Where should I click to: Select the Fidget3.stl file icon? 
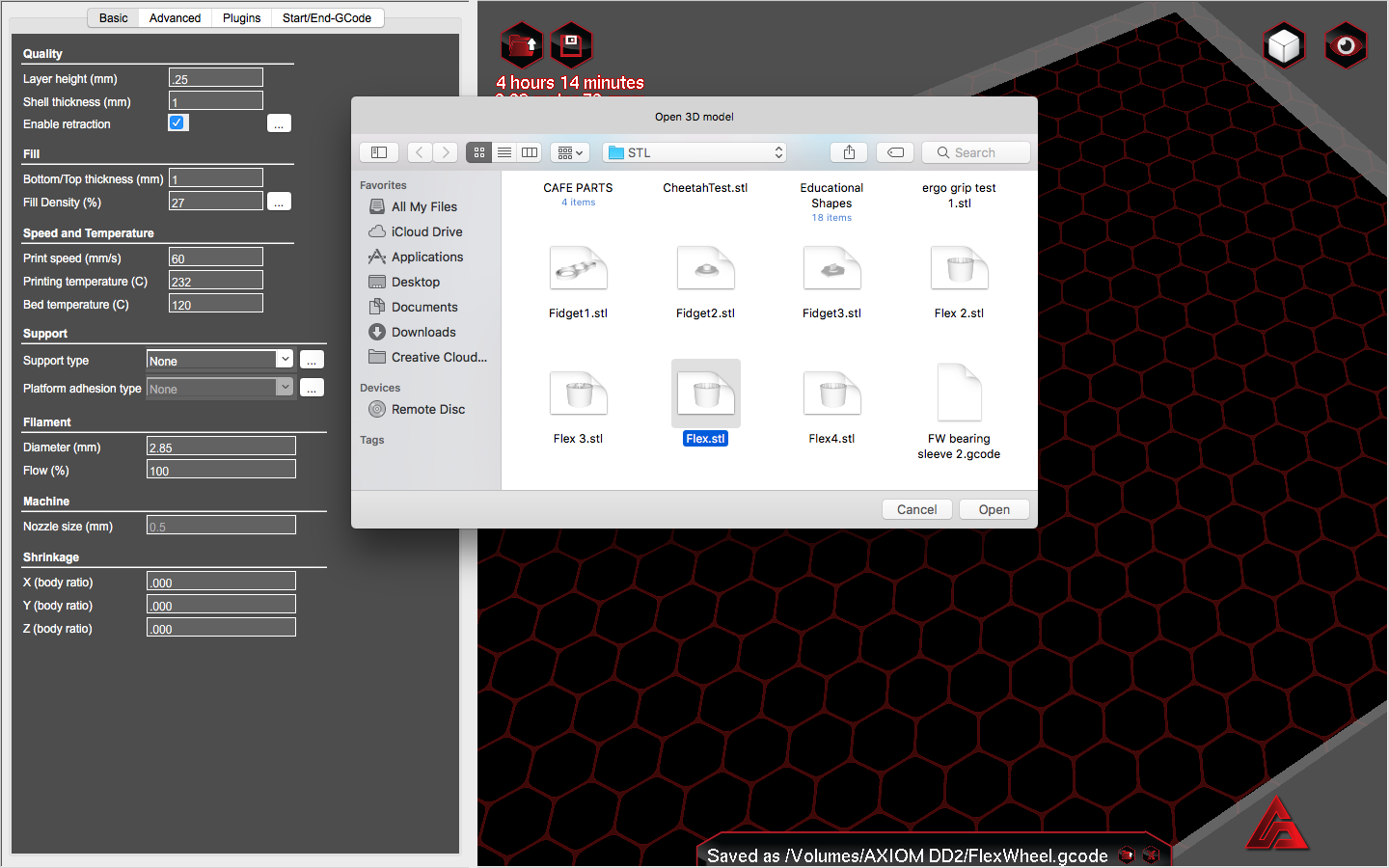[832, 268]
